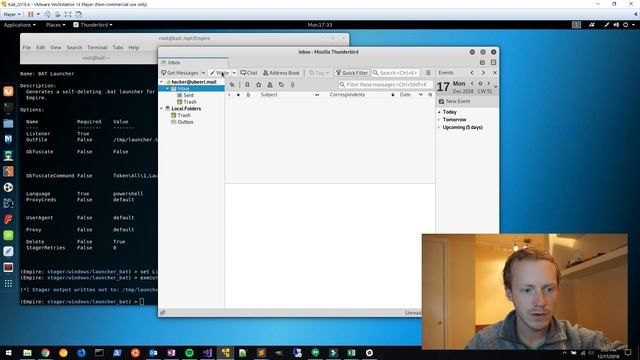The height and width of the screenshot is (360, 640).
Task: Open Tasks tab icon in Thunderbird
Action: point(493,62)
